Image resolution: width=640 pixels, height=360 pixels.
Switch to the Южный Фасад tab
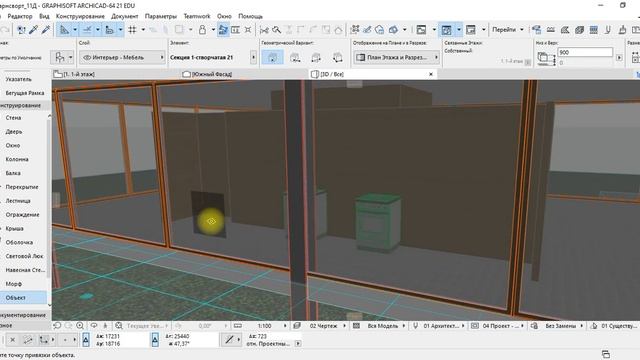pyautogui.click(x=207, y=74)
